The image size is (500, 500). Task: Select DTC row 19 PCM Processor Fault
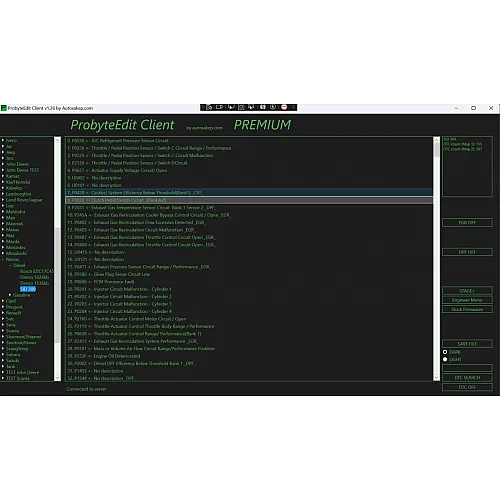(x=249, y=282)
